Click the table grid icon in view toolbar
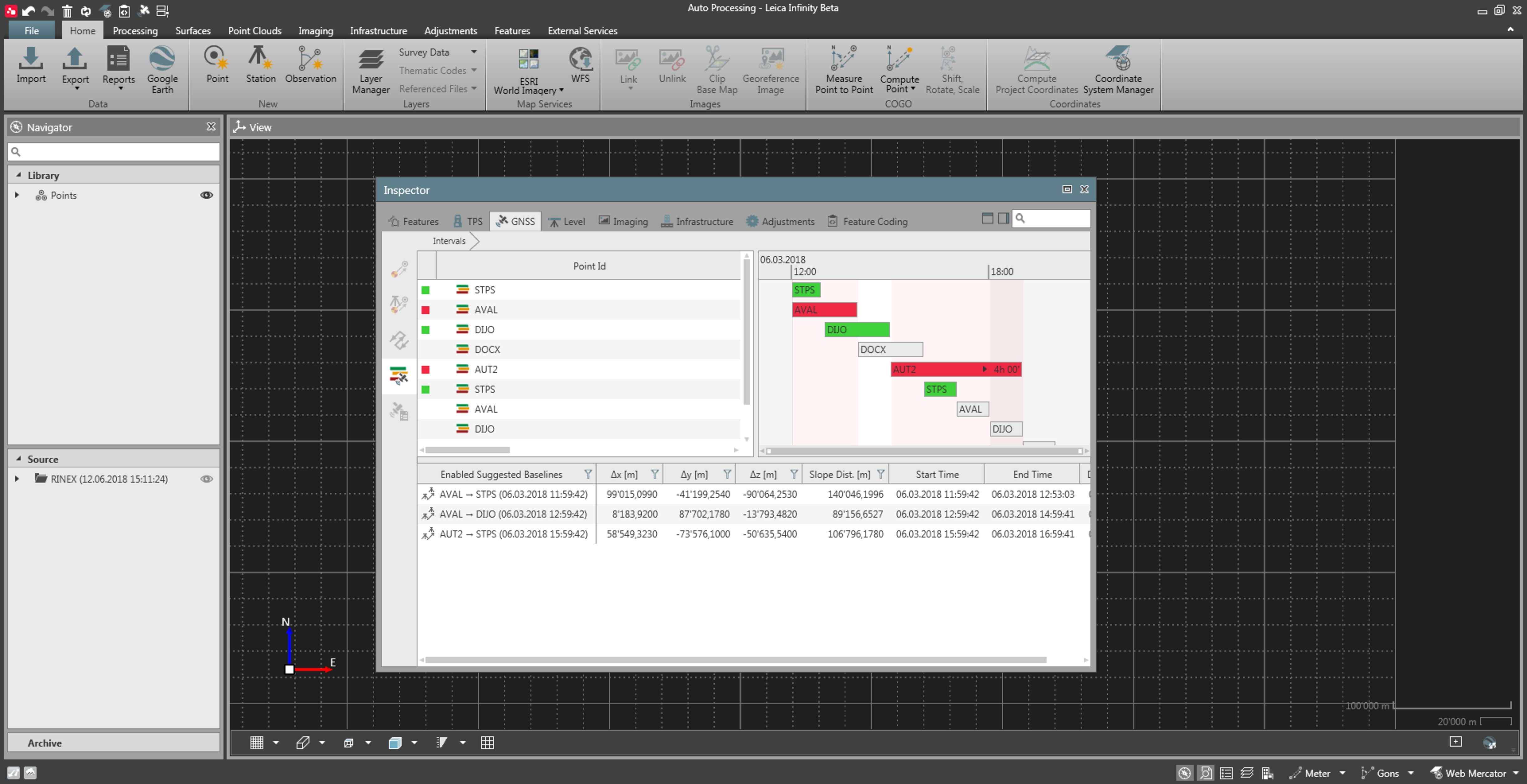The width and height of the screenshot is (1527, 784). 487,742
